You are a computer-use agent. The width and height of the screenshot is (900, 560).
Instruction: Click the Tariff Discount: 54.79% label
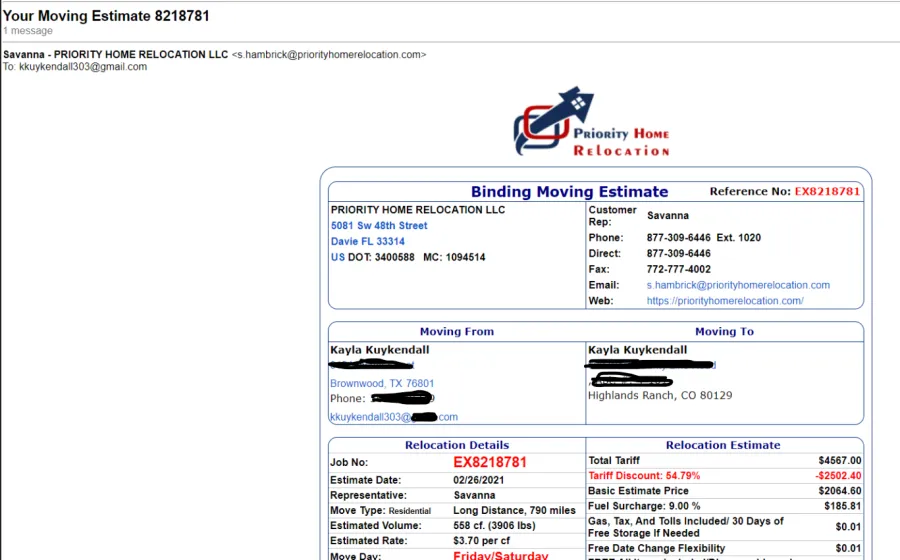point(644,476)
